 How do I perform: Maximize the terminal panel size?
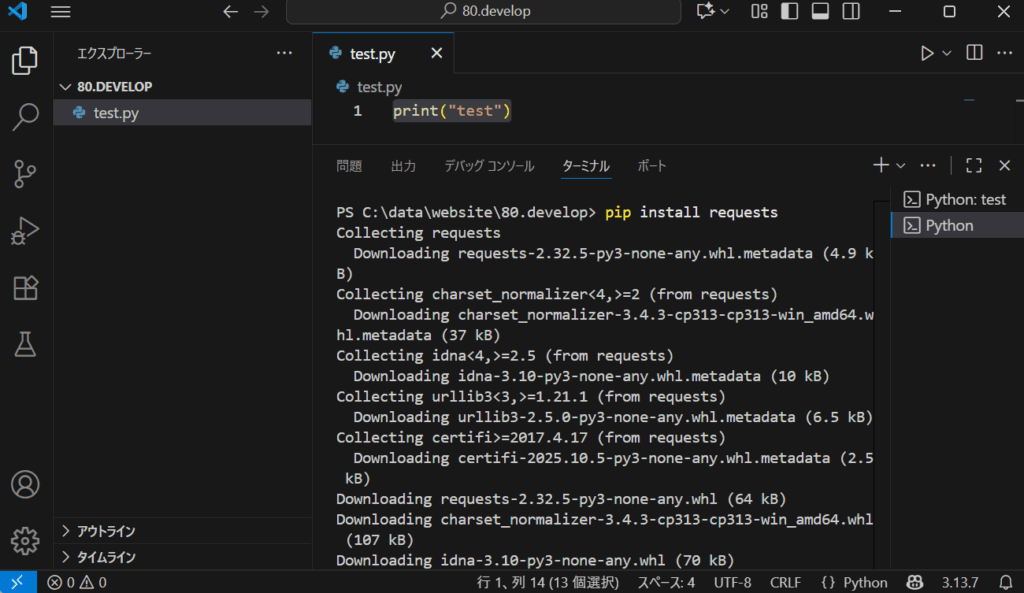(x=974, y=166)
